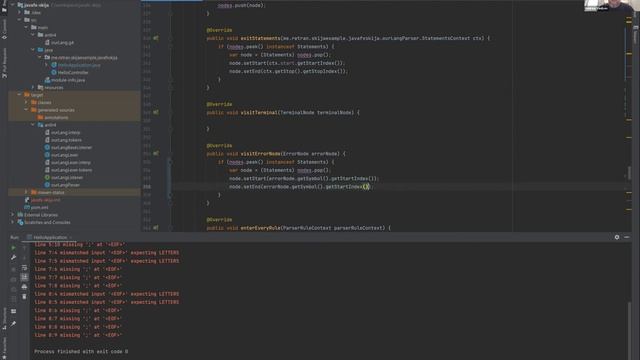Expand External Libraries node
The width and height of the screenshot is (640, 360).
(x=12, y=215)
